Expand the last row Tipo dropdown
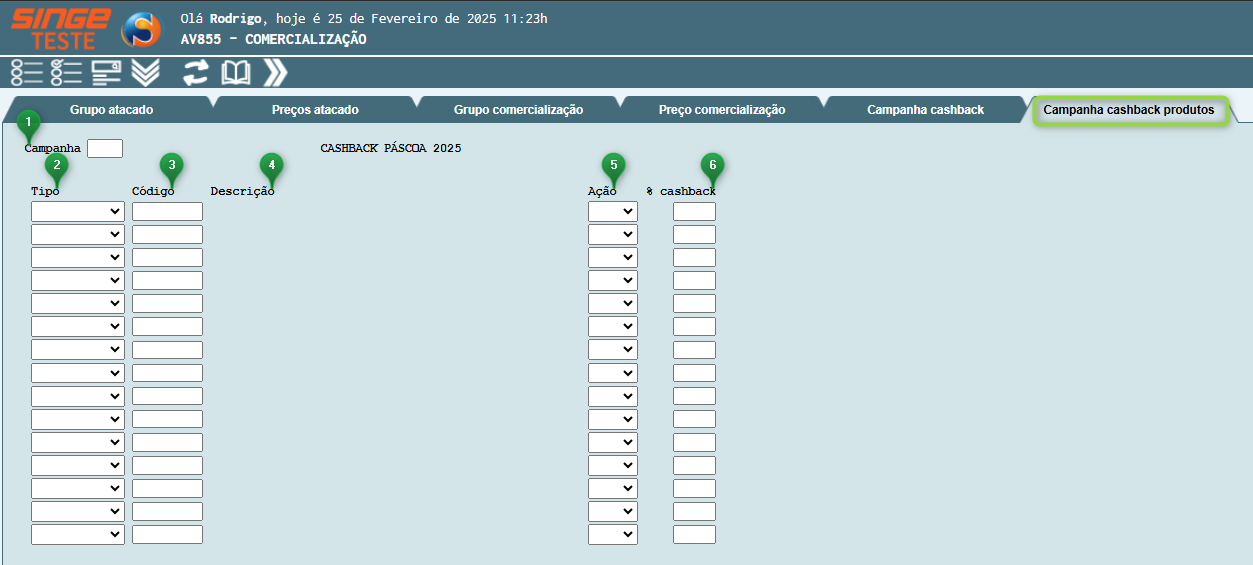The height and width of the screenshot is (565, 1253). tap(78, 534)
